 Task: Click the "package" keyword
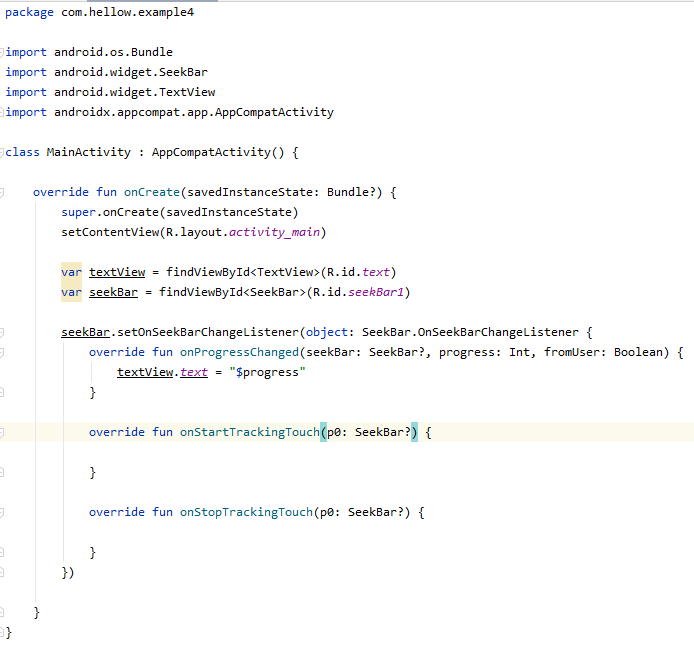pos(29,12)
